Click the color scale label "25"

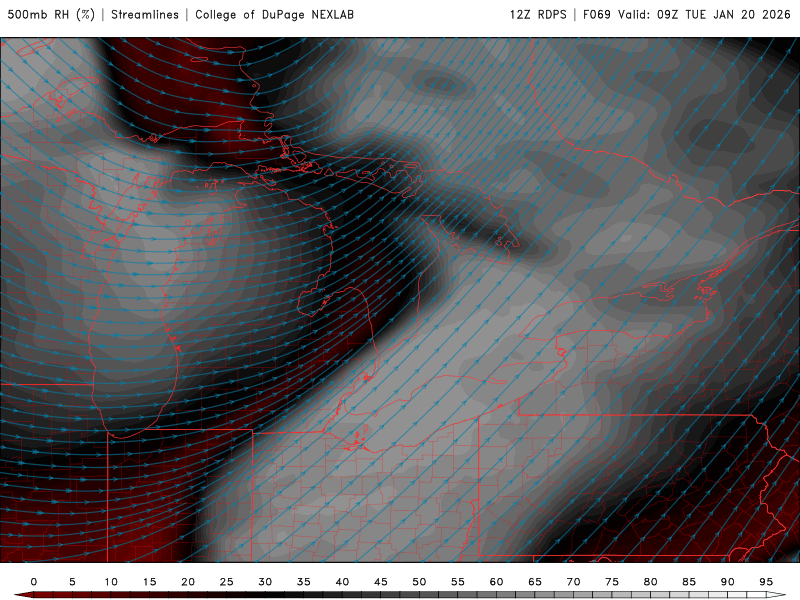pyautogui.click(x=227, y=582)
